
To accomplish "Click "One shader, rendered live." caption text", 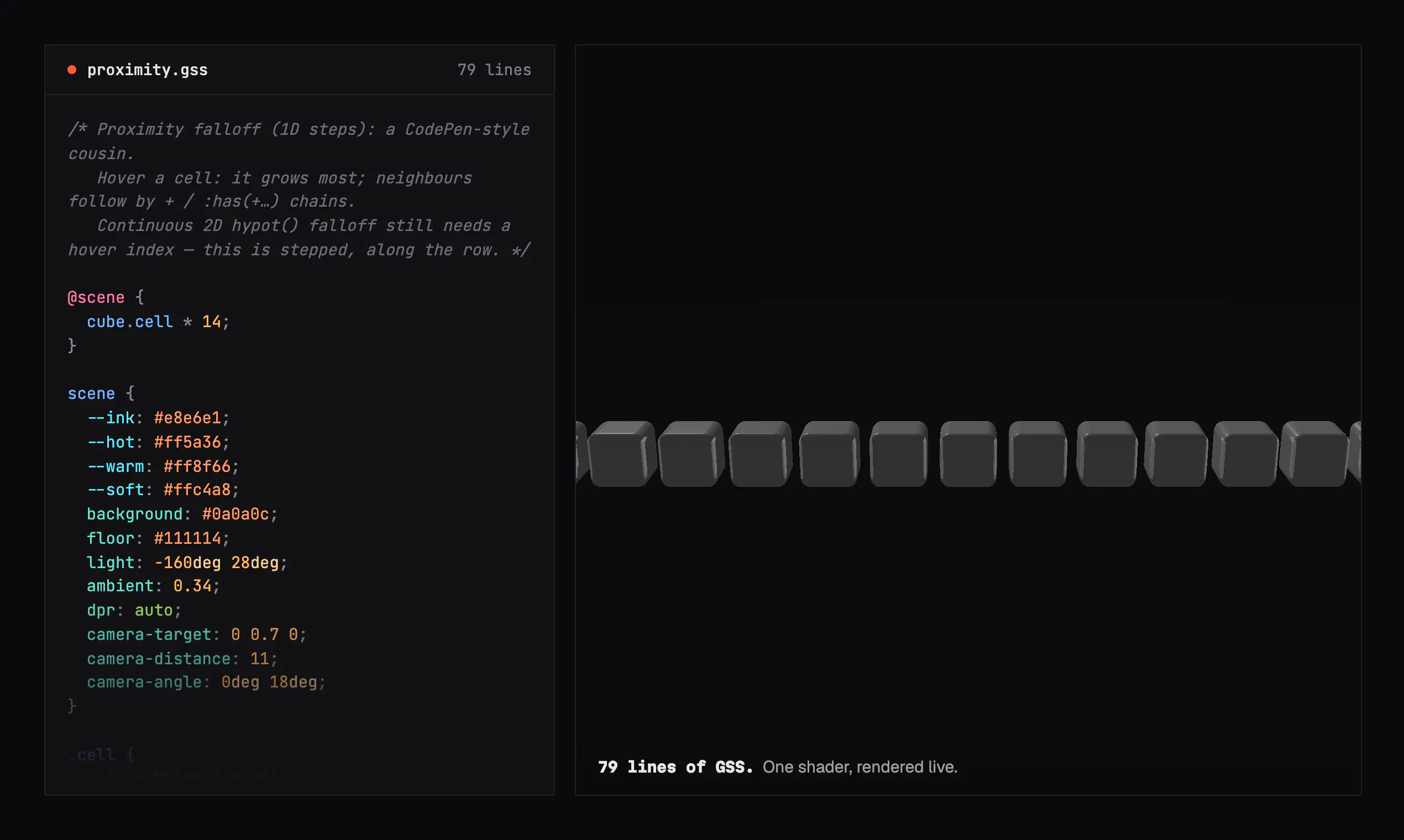I will click(x=860, y=767).
